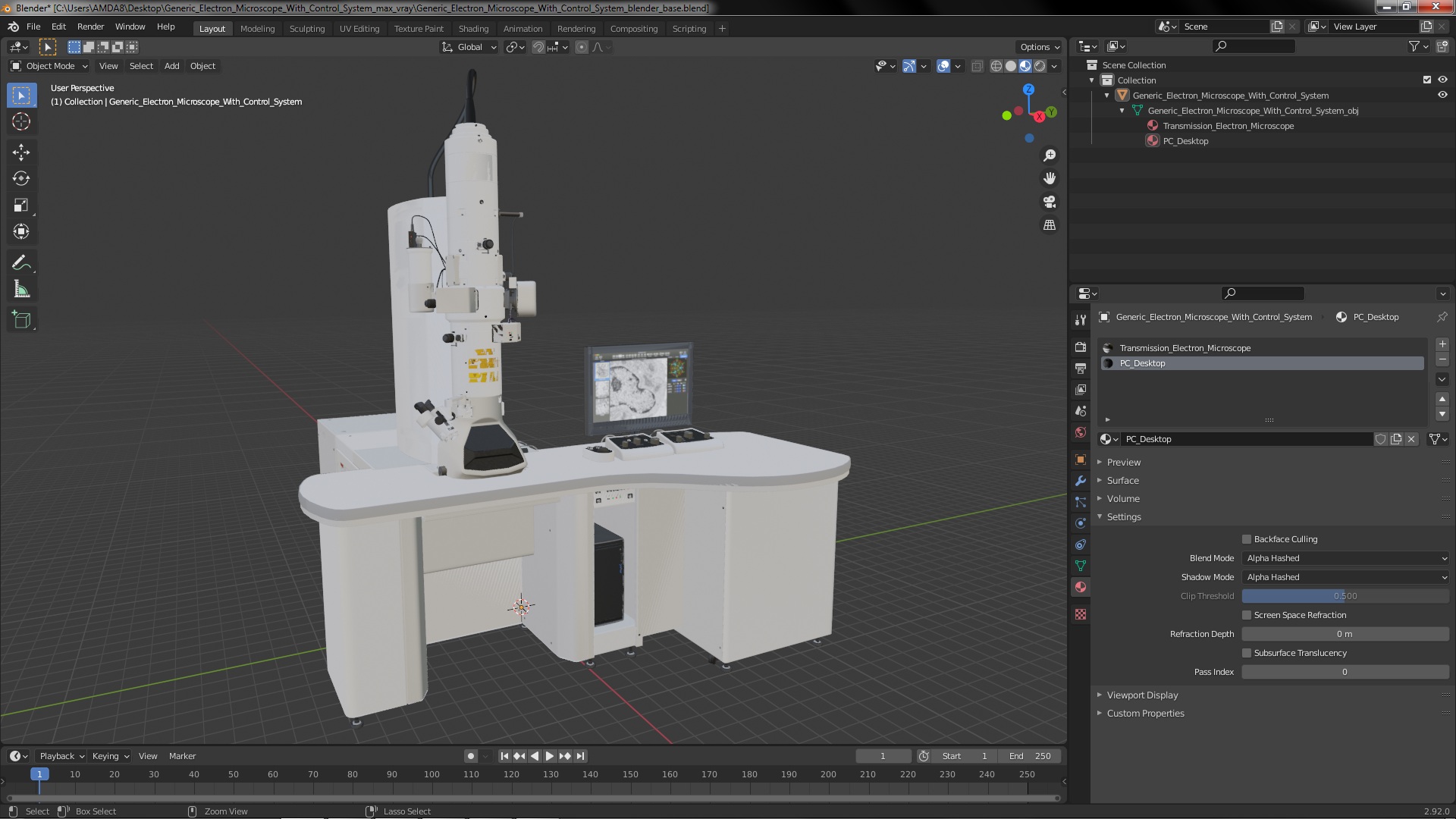Expand the Surface panel
The width and height of the screenshot is (1456, 819).
point(1122,481)
